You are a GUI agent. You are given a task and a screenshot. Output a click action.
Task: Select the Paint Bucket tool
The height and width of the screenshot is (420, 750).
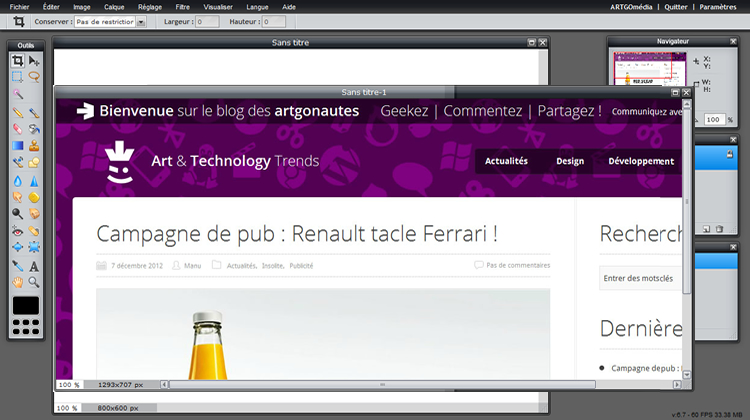[34, 129]
